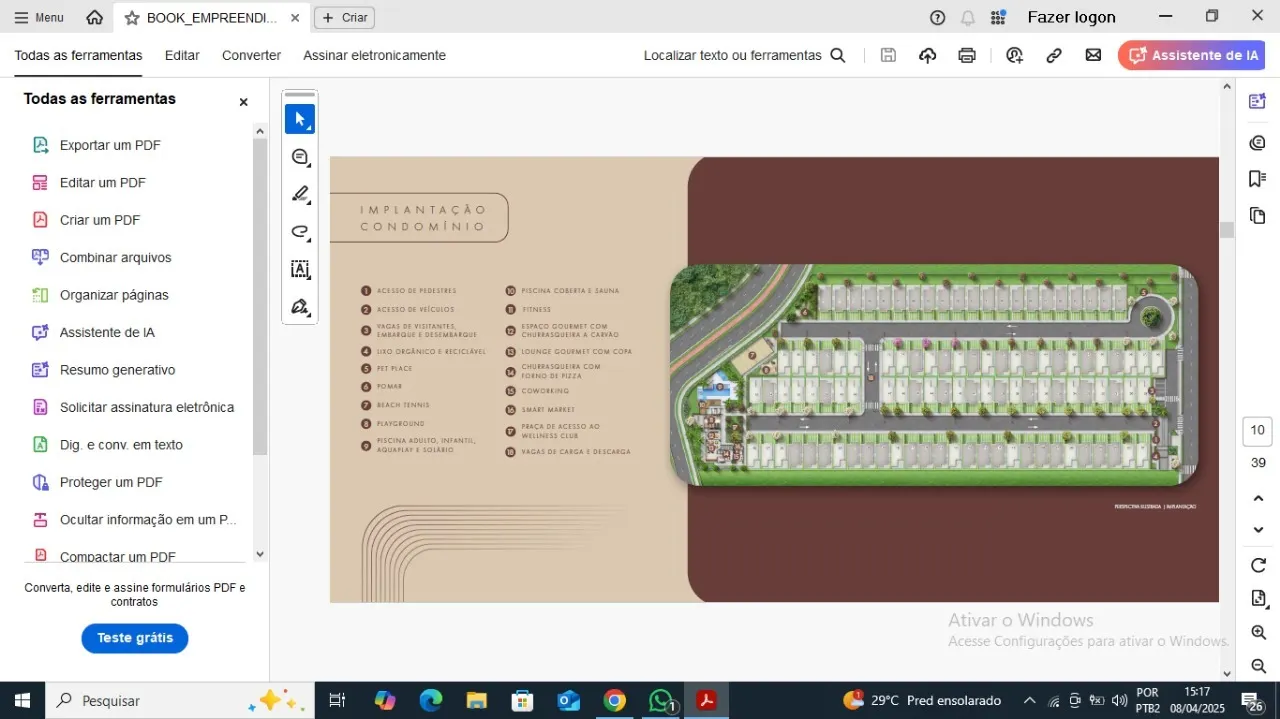Open the Editar tab
Screen dimensions: 1280x719
(x=182, y=55)
